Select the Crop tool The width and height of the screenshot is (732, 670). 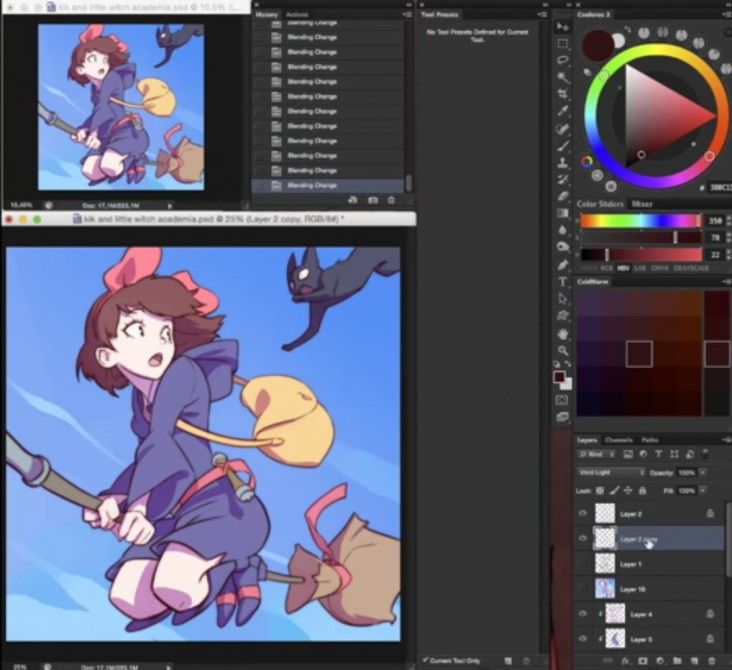[x=563, y=94]
